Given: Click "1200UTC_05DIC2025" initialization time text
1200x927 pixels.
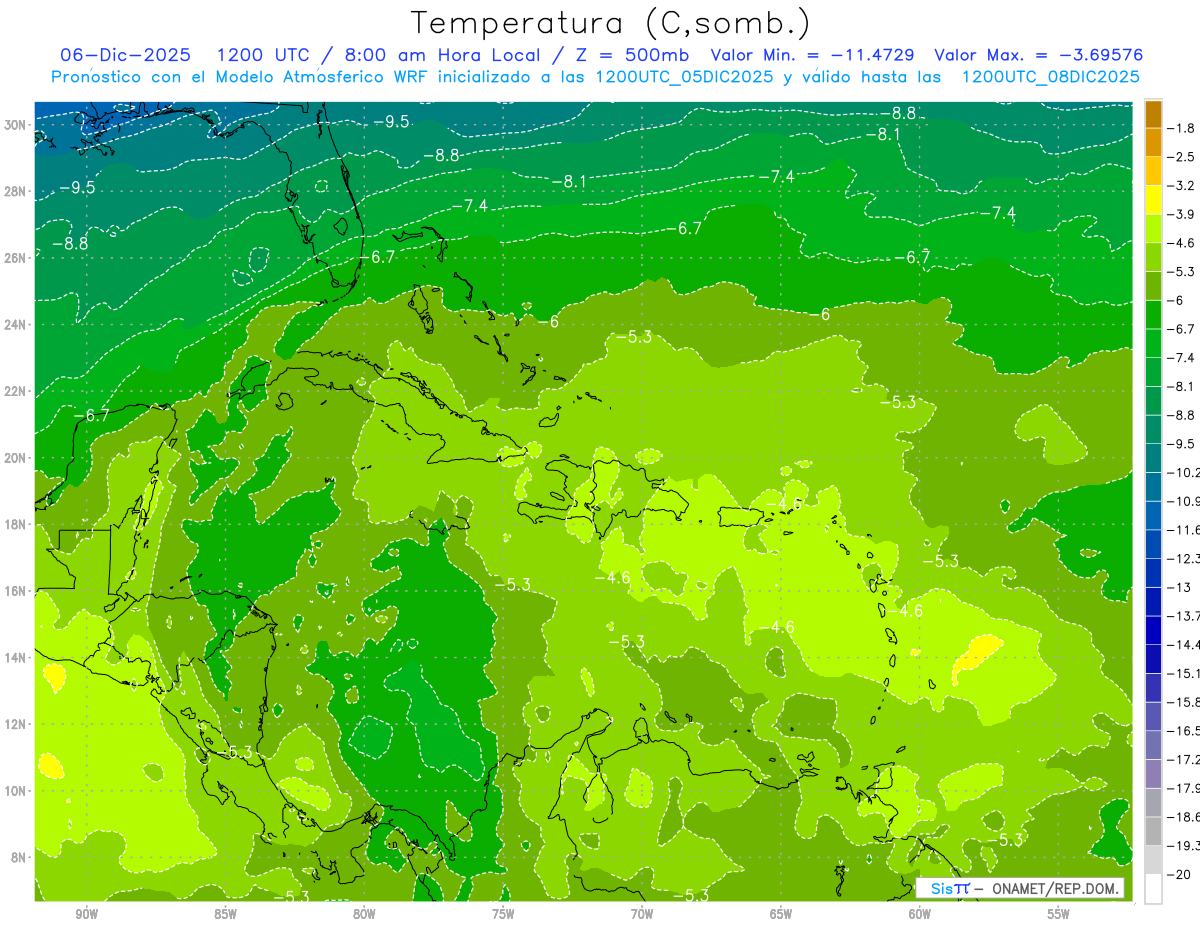Looking at the screenshot, I should pos(684,77).
